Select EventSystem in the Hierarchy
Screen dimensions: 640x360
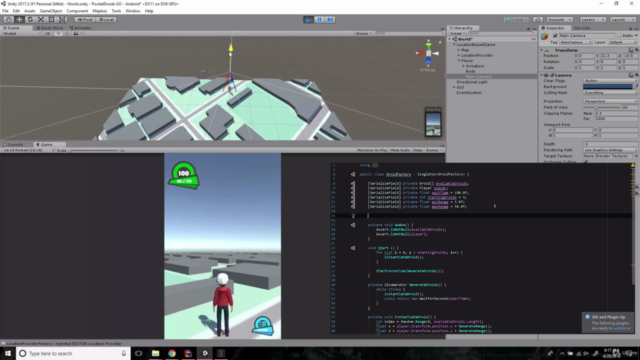pyautogui.click(x=469, y=93)
